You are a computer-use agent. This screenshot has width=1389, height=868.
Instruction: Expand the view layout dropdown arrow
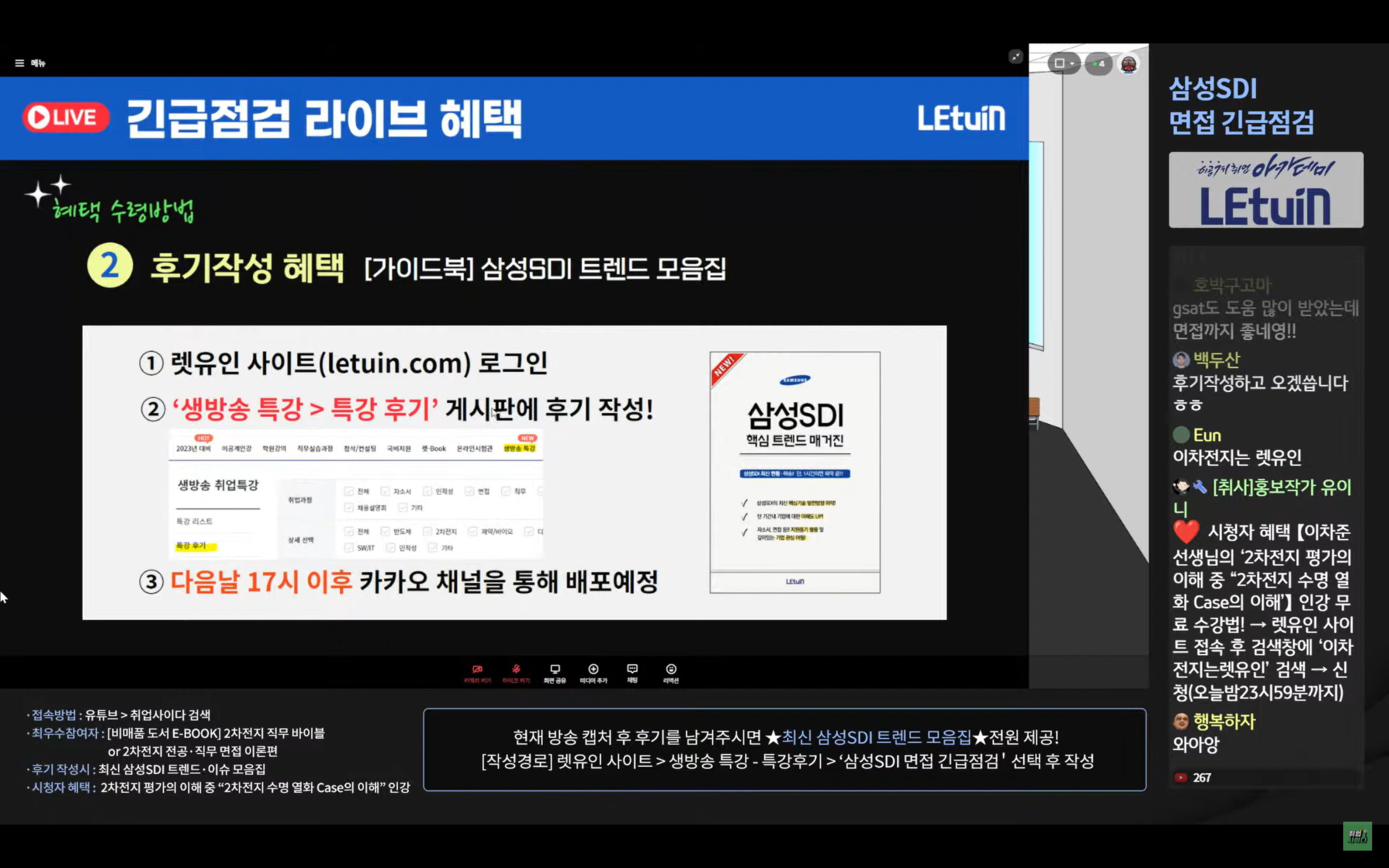click(1072, 64)
